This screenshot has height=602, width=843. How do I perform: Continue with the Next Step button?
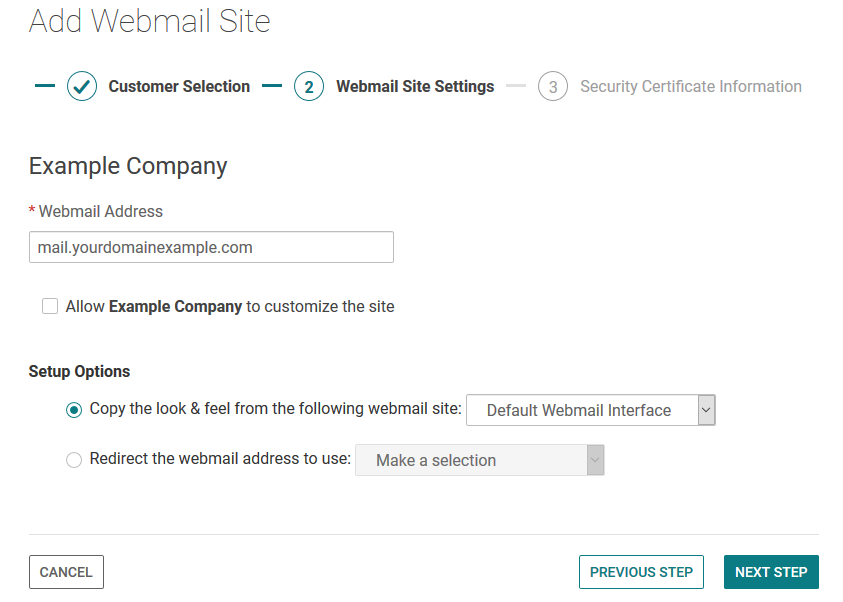click(x=771, y=572)
